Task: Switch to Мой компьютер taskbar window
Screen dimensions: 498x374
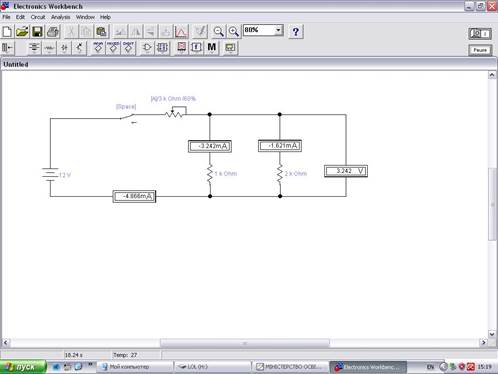Action: (x=135, y=367)
